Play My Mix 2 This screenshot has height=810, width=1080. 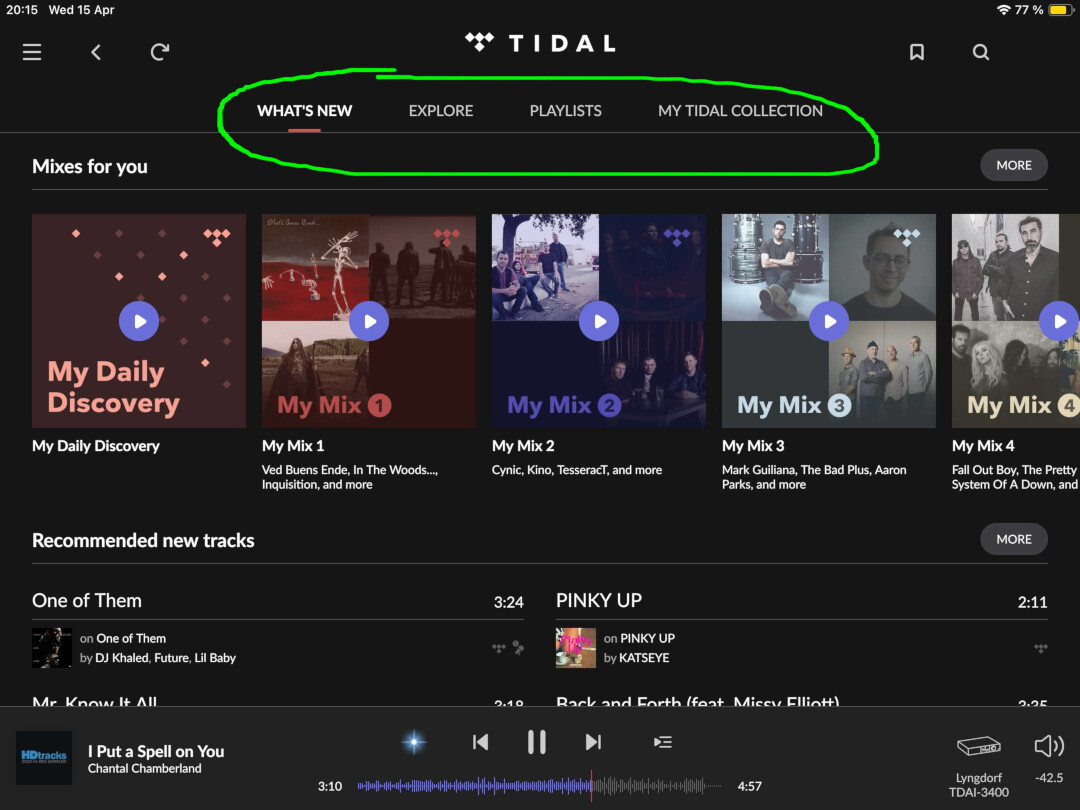[x=599, y=321]
